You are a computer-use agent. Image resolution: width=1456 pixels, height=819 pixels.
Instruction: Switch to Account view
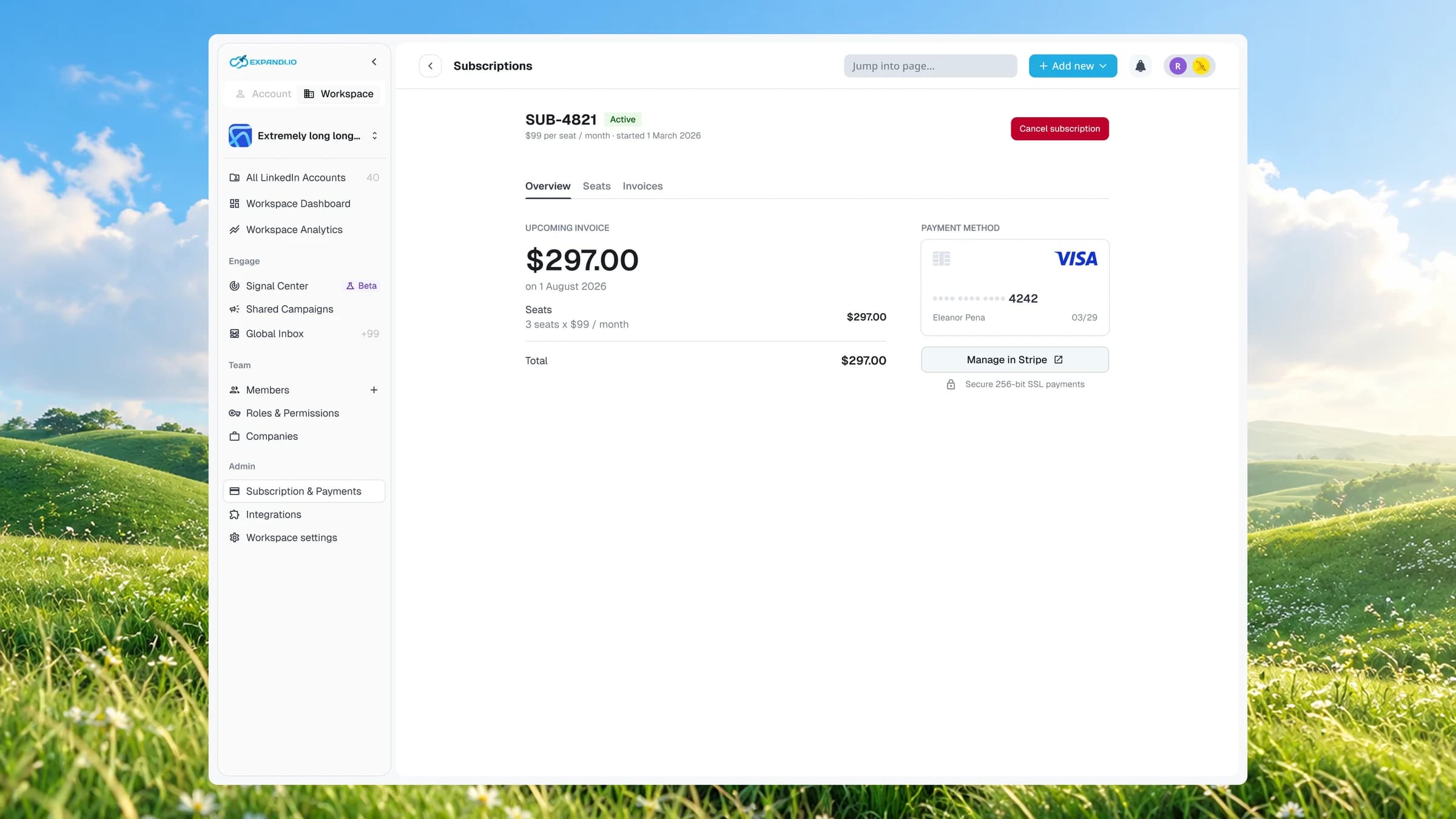[x=263, y=94]
